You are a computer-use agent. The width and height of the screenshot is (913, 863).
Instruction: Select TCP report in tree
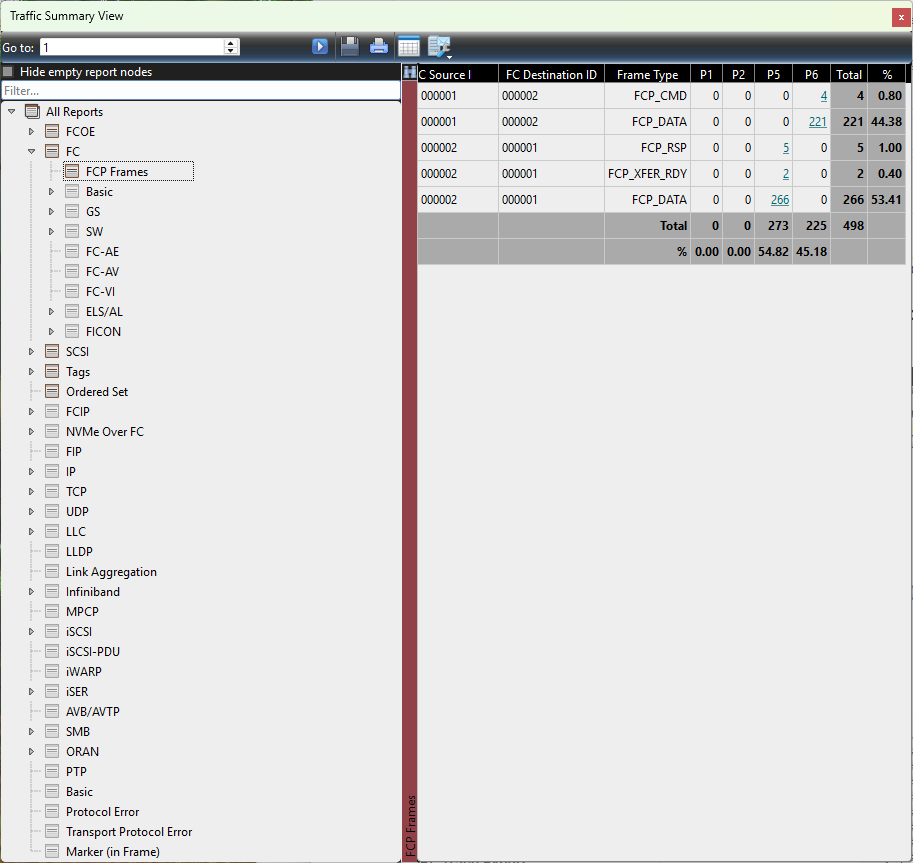click(x=76, y=491)
